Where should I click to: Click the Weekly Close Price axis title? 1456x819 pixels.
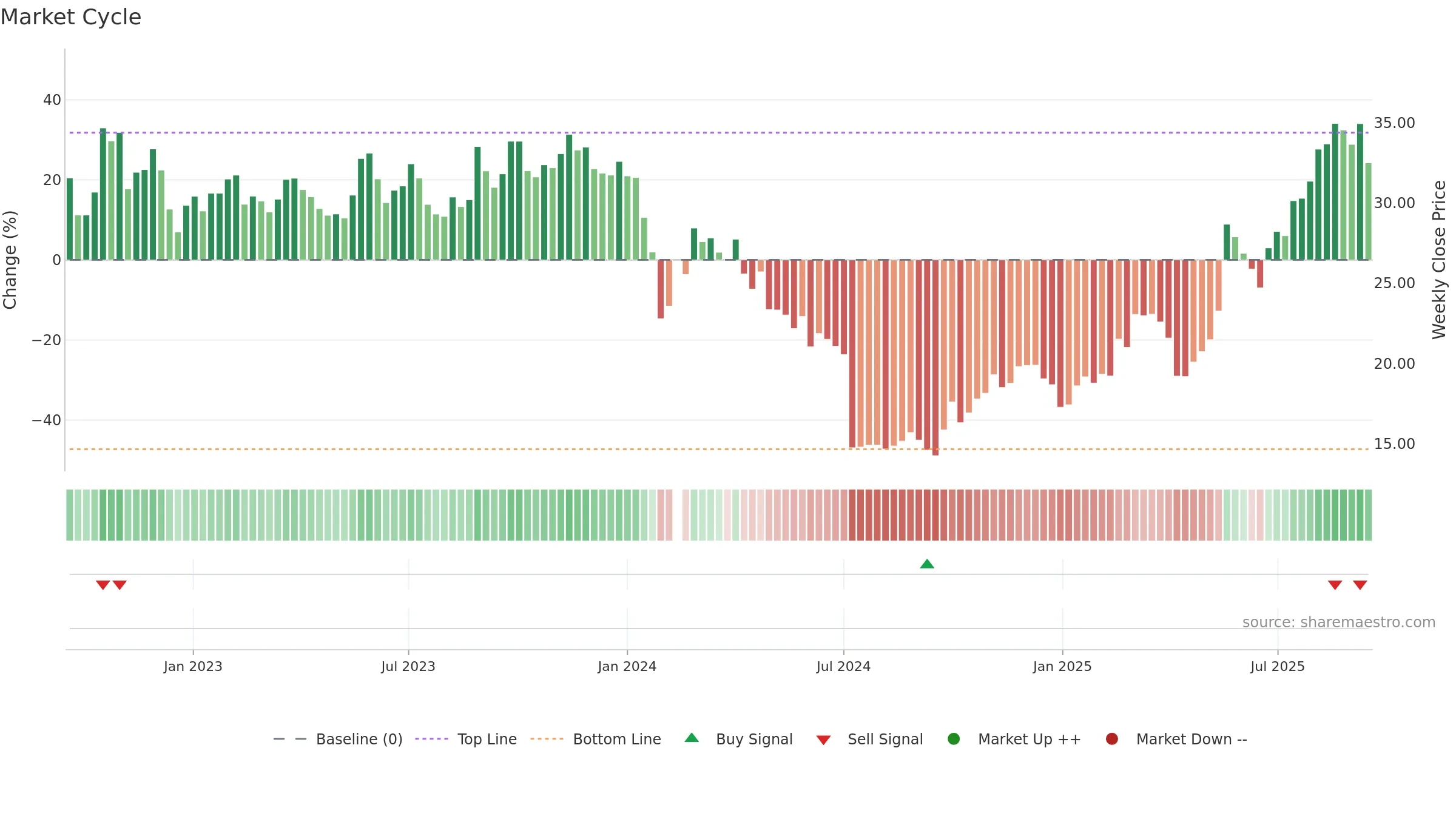[1439, 260]
